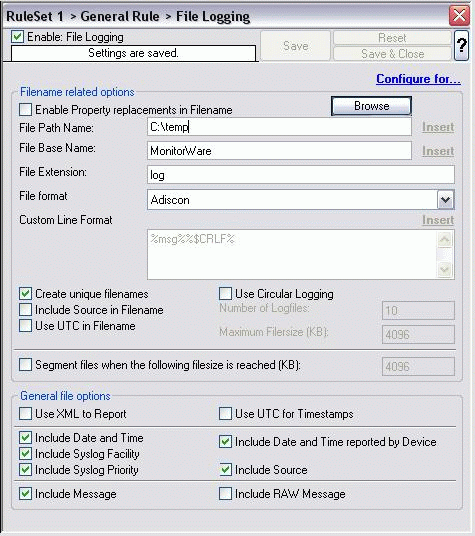The height and width of the screenshot is (536, 475).
Task: Click the question mark help icon
Action: (461, 45)
